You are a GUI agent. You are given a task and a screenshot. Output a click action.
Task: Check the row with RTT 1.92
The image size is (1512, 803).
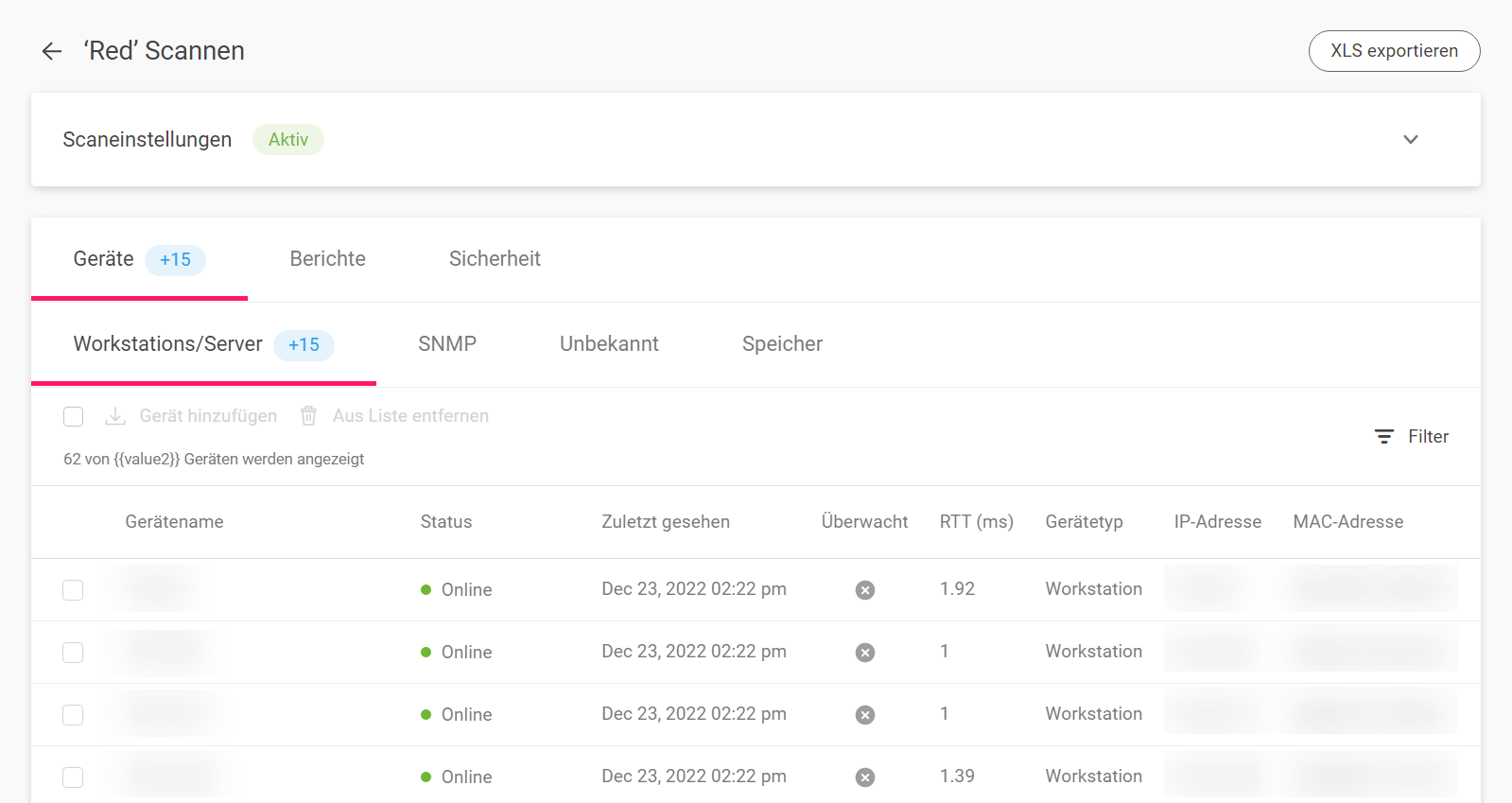coord(73,590)
